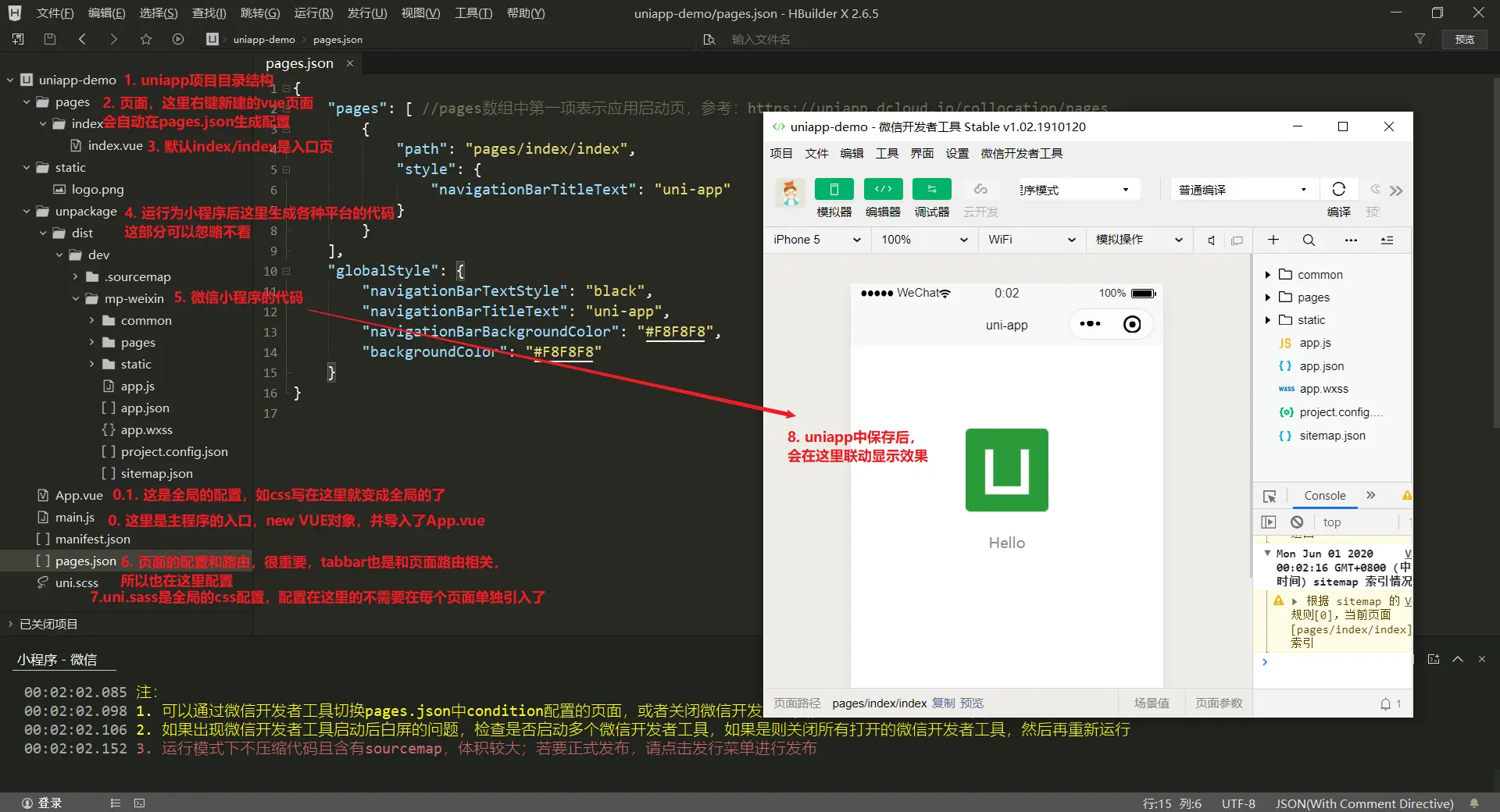The height and width of the screenshot is (812, 1500).
Task: Open the 运行(R) menu
Action: tap(313, 13)
